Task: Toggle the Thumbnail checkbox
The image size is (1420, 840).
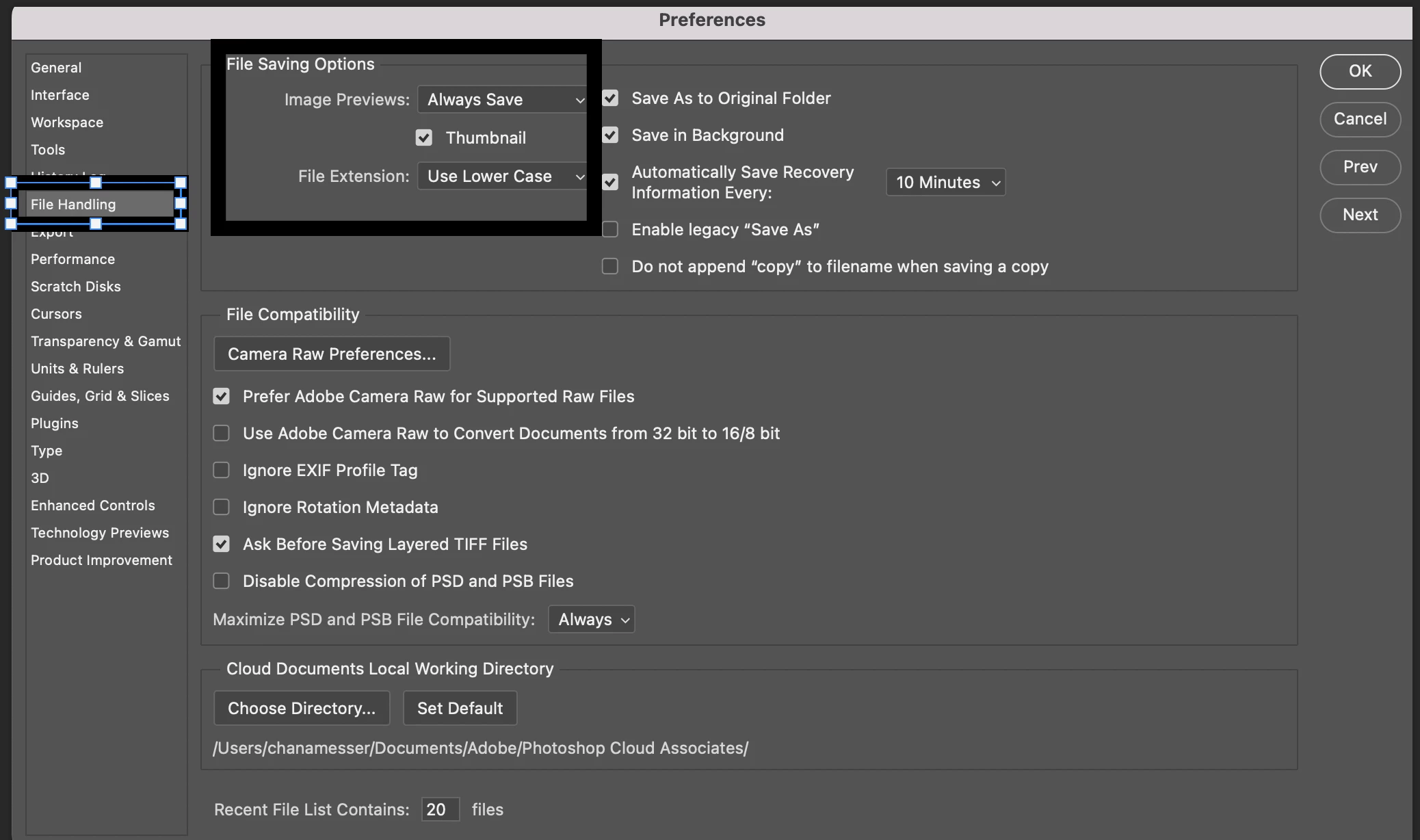Action: tap(424, 138)
